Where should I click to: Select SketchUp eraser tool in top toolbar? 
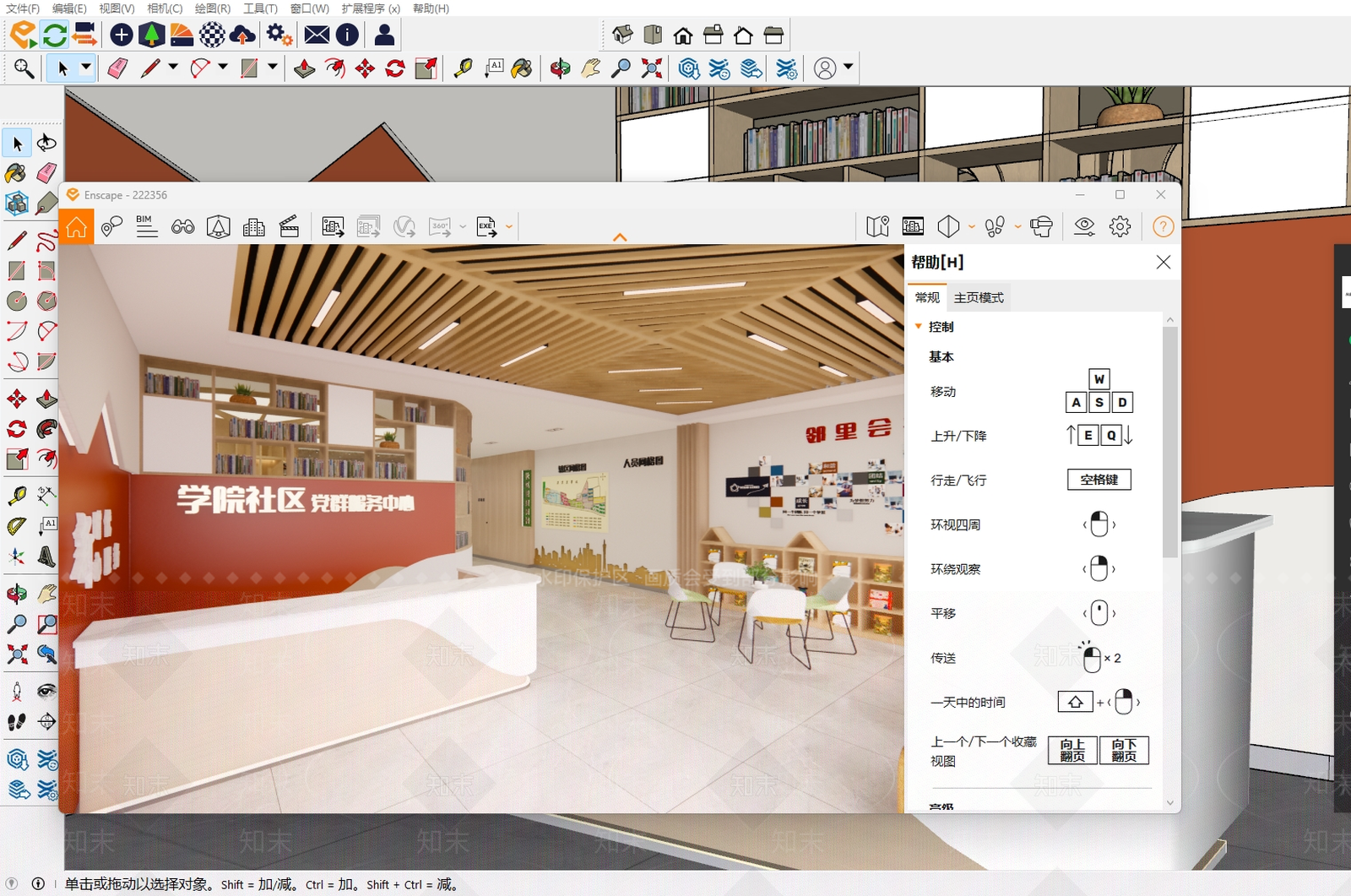[x=117, y=68]
